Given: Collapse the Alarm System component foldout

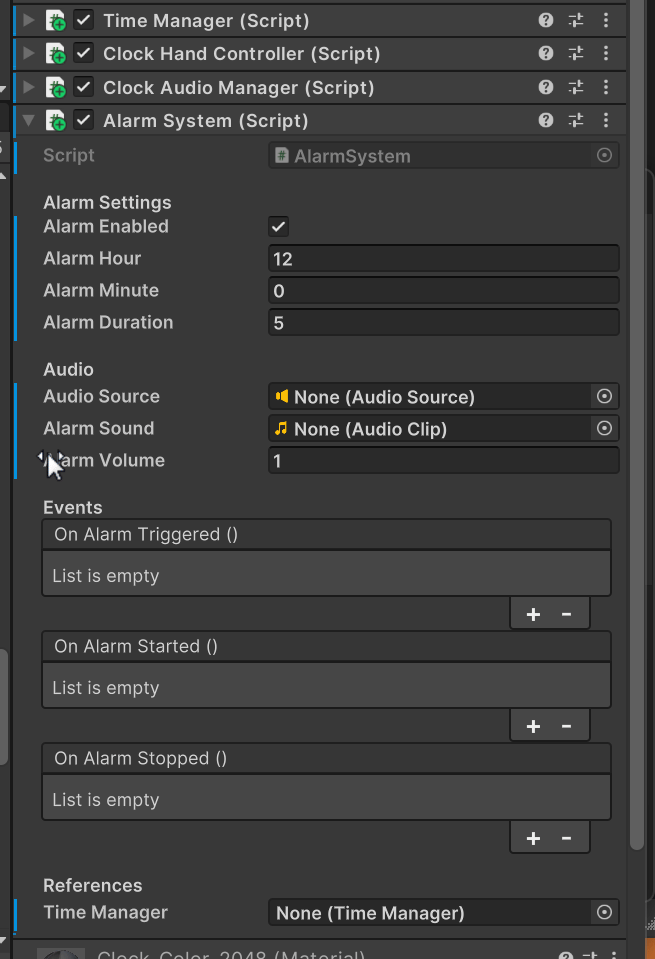Looking at the screenshot, I should pos(28,120).
